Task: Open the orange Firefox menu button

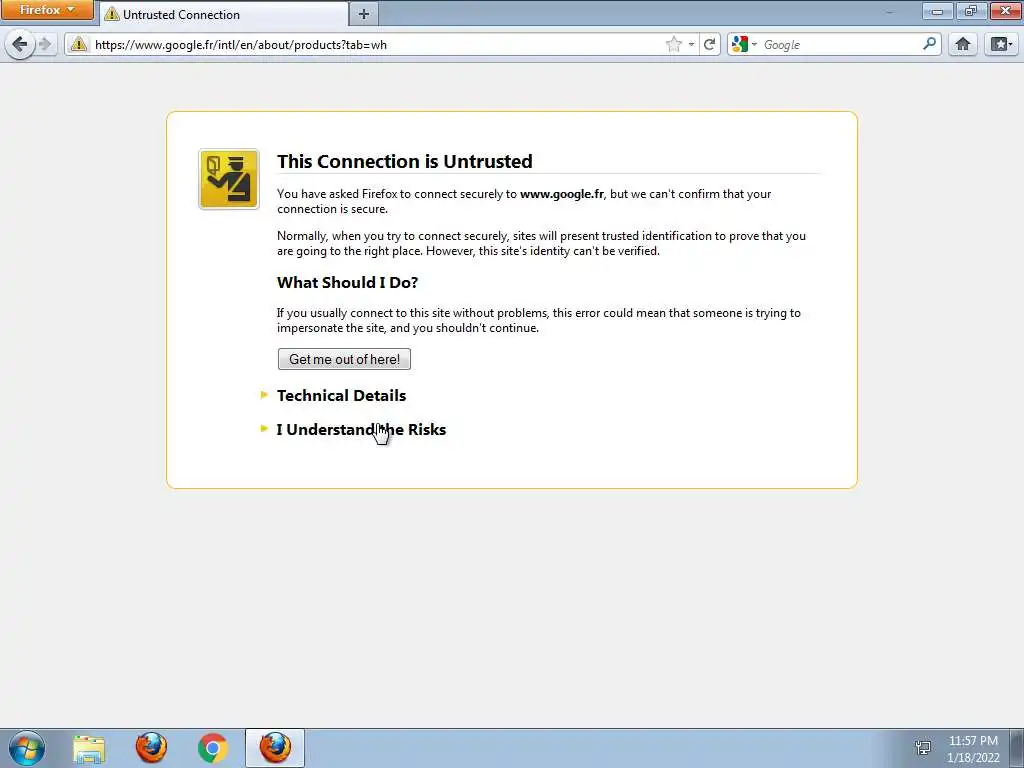Action: (x=47, y=10)
